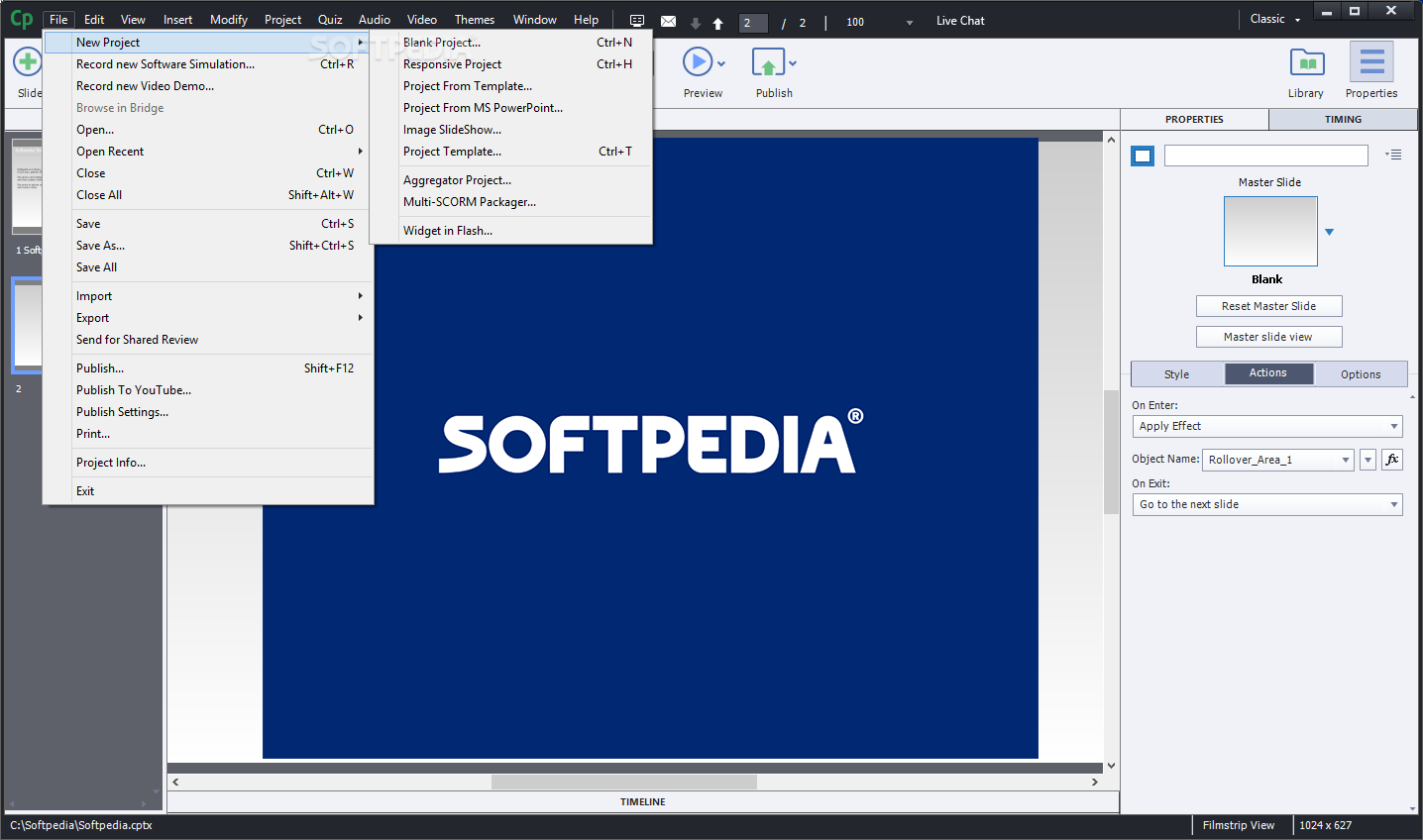Click Reset Master Slide button
This screenshot has width=1423, height=840.
1268,306
